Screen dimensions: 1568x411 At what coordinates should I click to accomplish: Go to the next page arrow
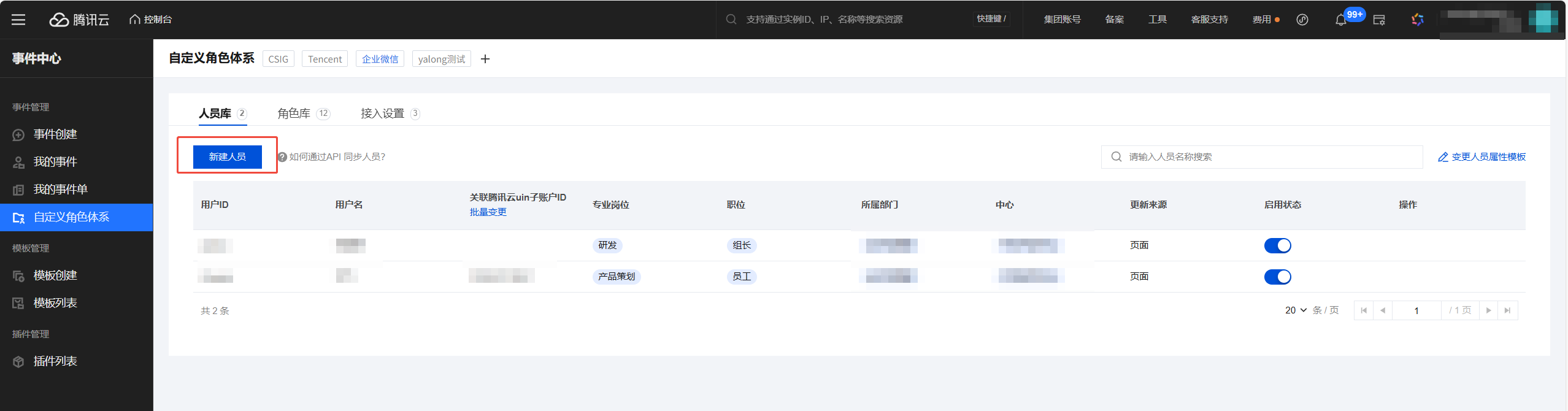coord(1489,310)
